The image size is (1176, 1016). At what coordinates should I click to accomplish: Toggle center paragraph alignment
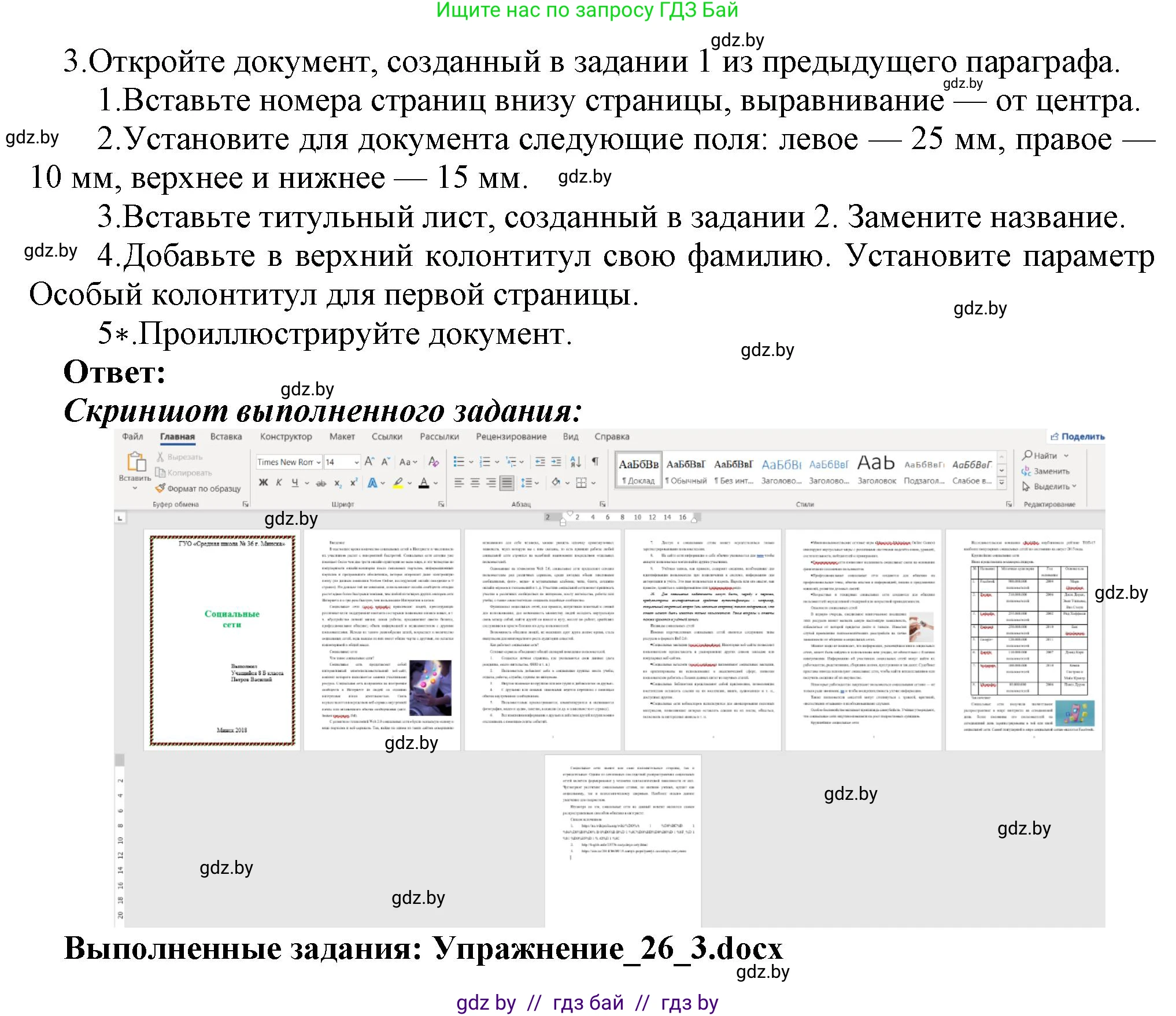pos(475,483)
